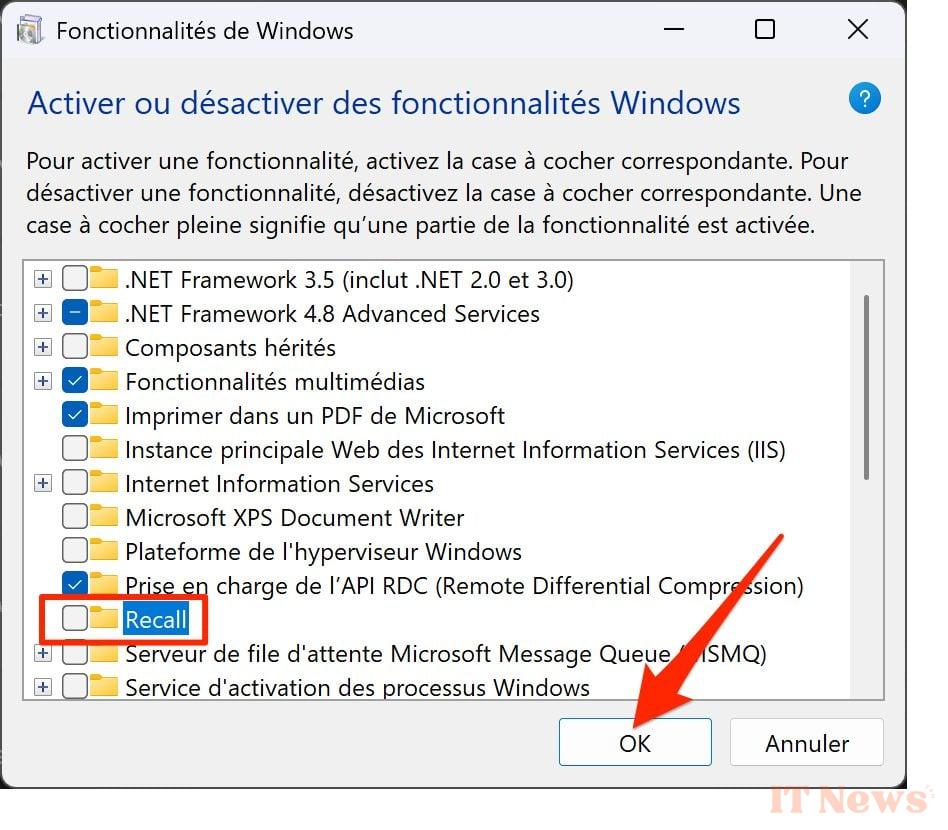Click the folder icon next to Internet Information Services
This screenshot has width=948, height=830.
click(104, 483)
